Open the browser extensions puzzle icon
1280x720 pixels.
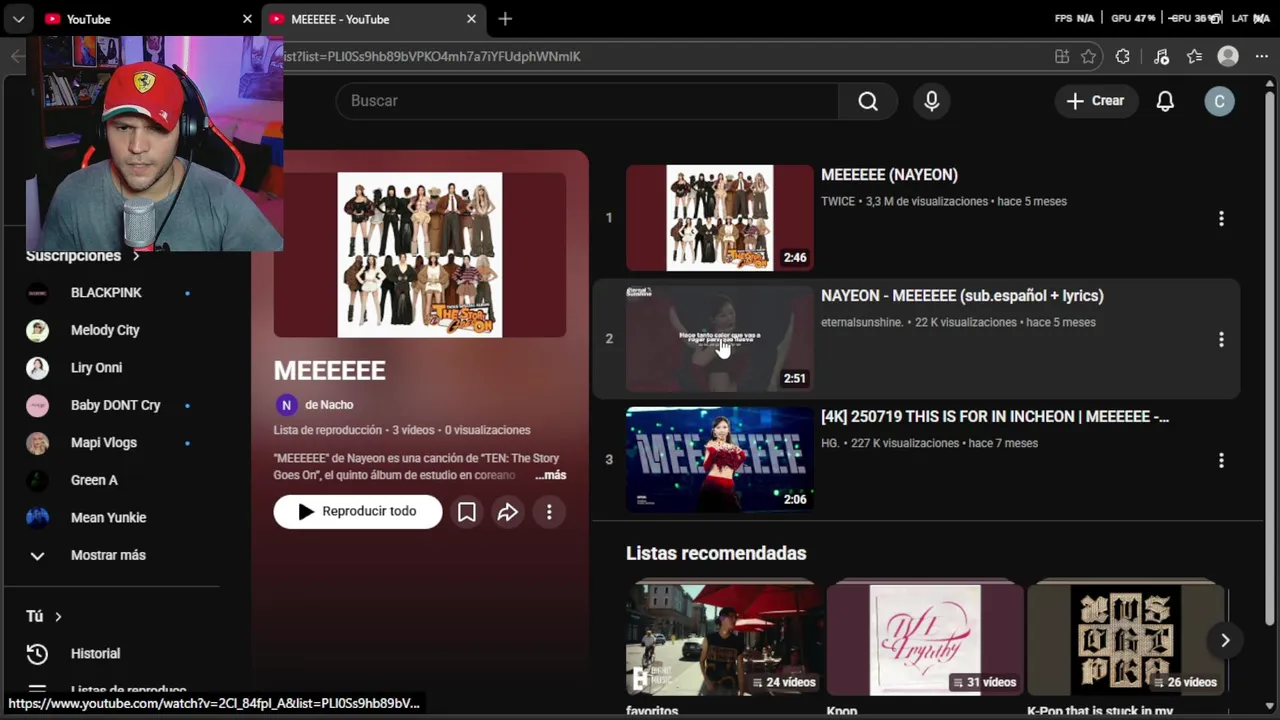pos(1123,57)
